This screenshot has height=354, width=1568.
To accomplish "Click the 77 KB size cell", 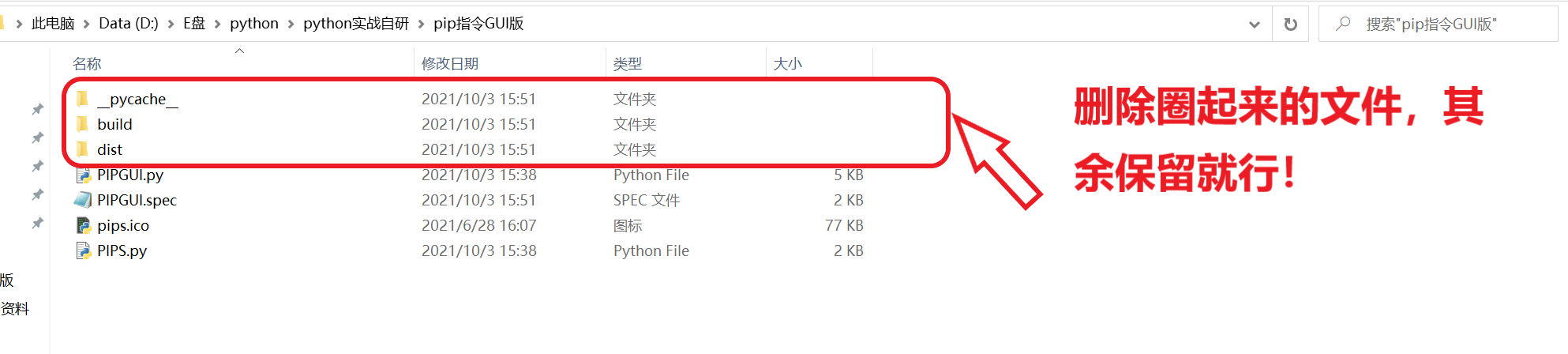I will [844, 225].
